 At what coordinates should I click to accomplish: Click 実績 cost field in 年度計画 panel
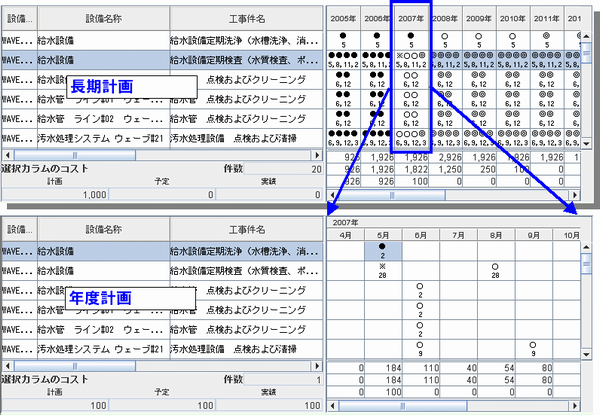point(269,405)
